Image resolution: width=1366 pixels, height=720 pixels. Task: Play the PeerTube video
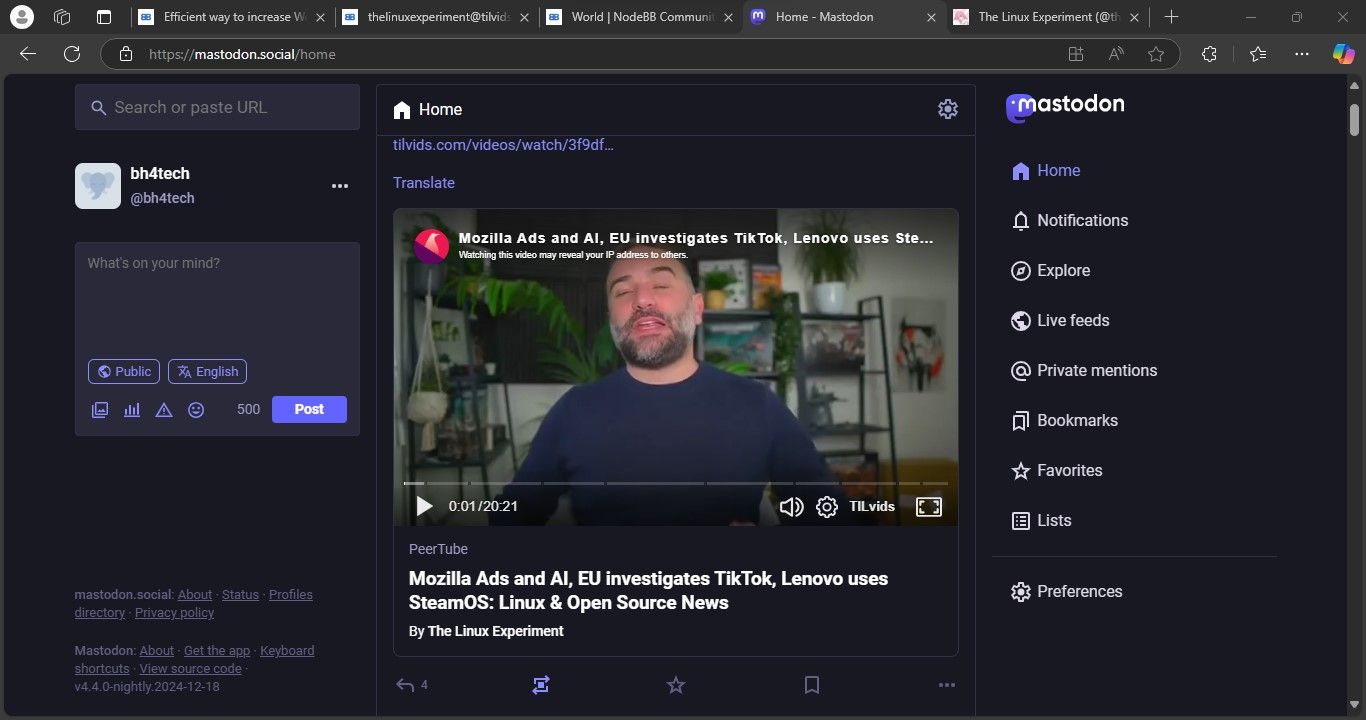point(424,507)
